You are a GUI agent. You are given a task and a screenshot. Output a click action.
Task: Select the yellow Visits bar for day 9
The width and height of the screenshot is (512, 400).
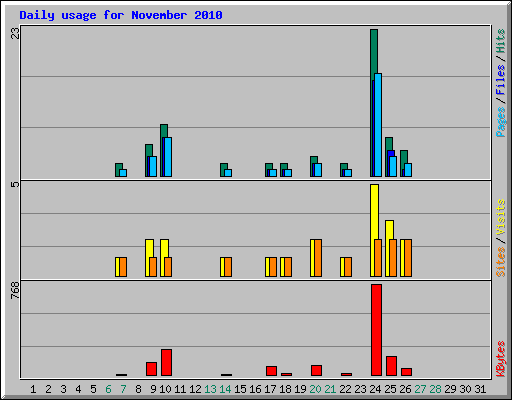(149, 248)
